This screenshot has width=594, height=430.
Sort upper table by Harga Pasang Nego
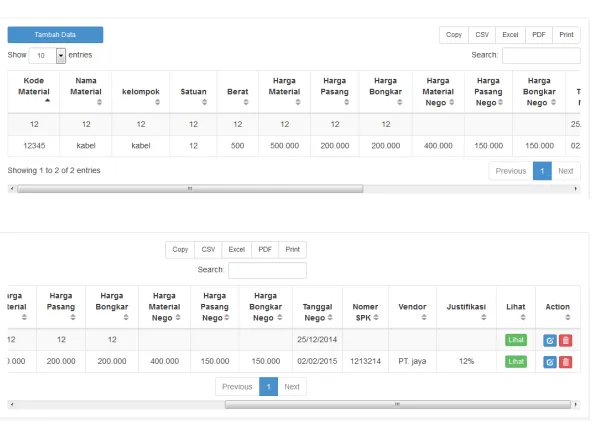click(488, 91)
